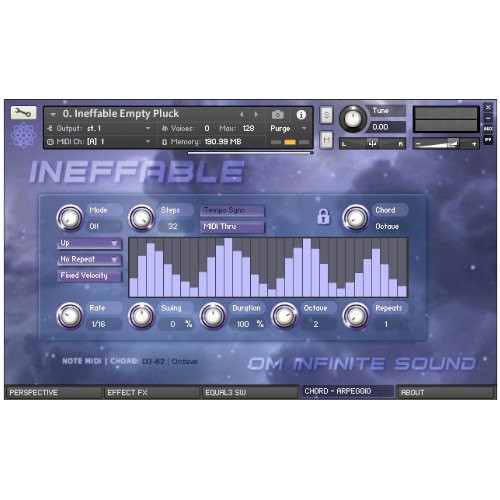Click the NOTE MIDI chord readout

tap(130, 361)
